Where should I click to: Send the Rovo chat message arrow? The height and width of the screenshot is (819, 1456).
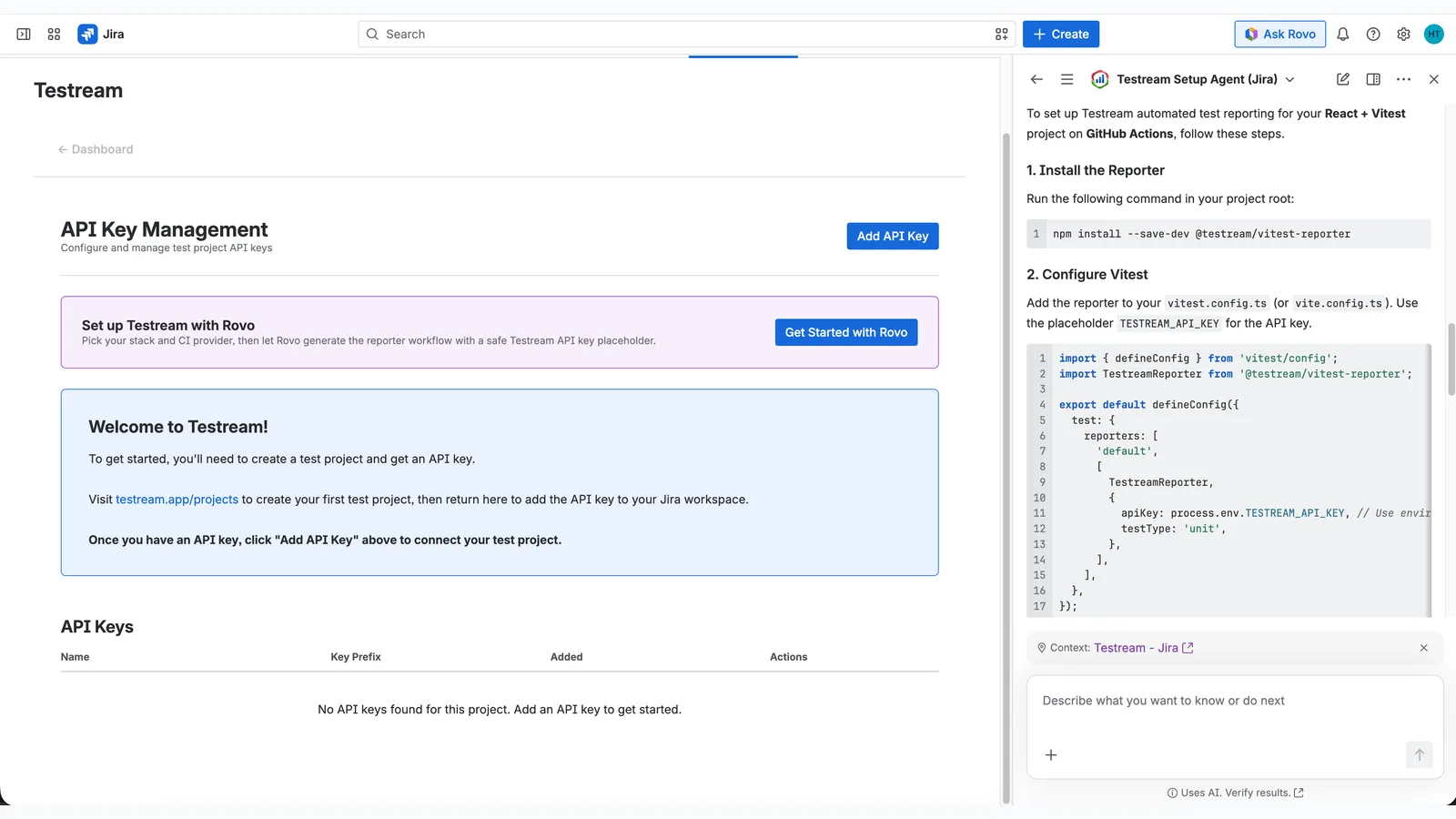coord(1420,755)
